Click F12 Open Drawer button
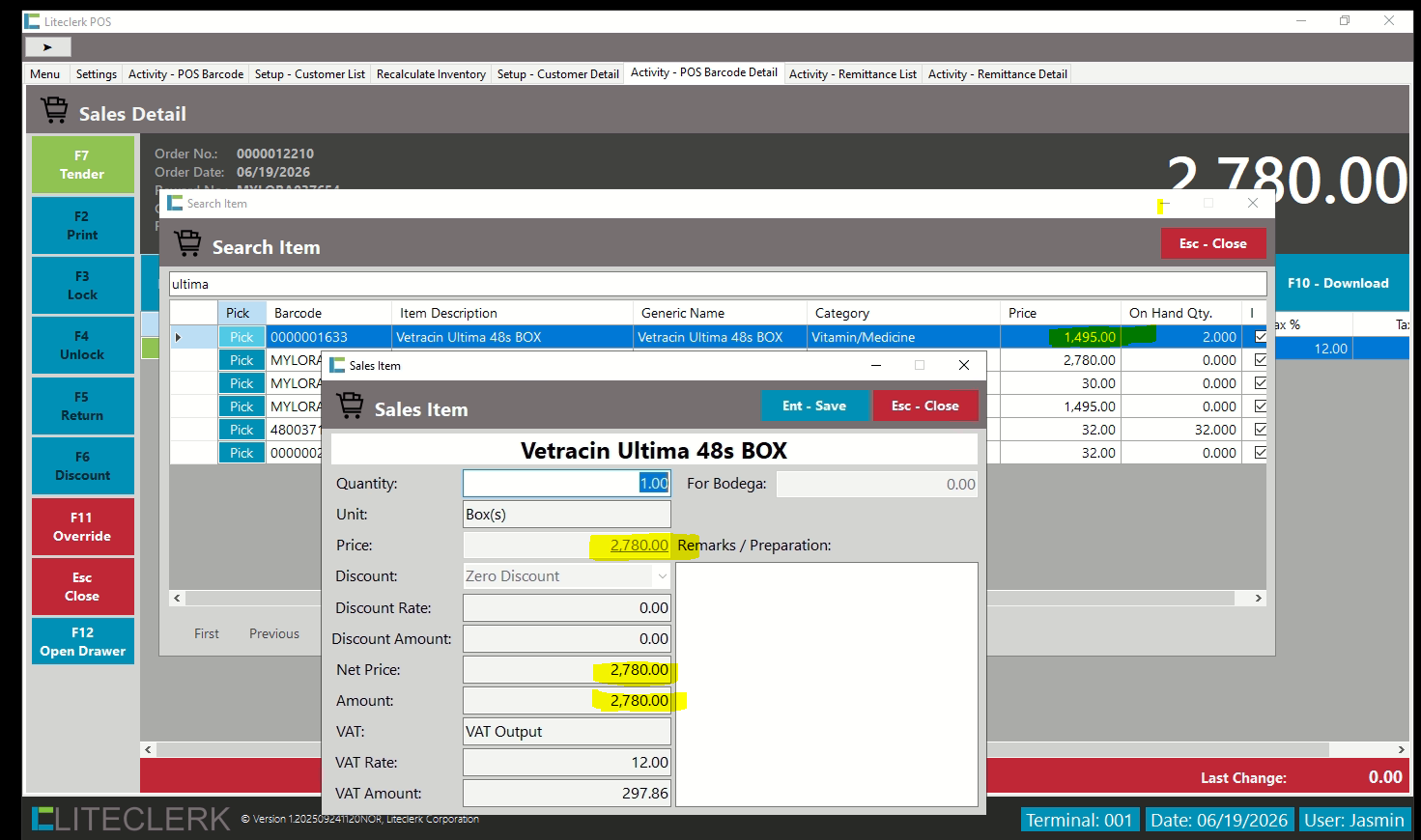 click(83, 642)
